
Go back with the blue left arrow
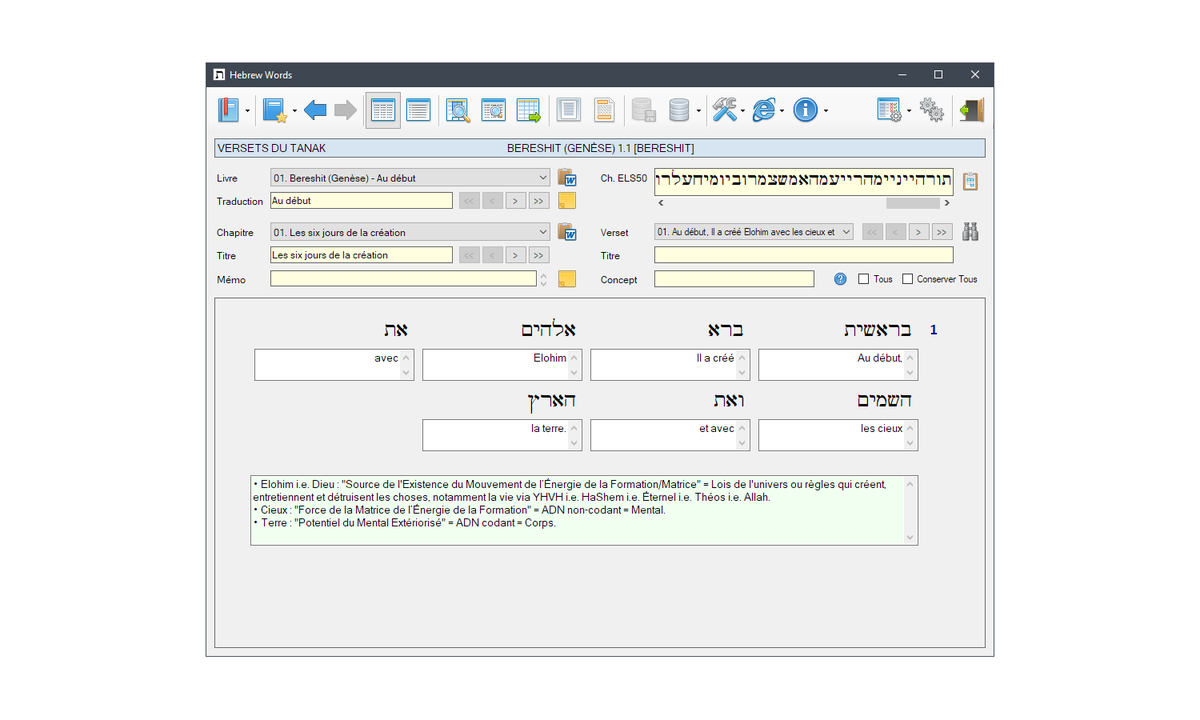(316, 110)
